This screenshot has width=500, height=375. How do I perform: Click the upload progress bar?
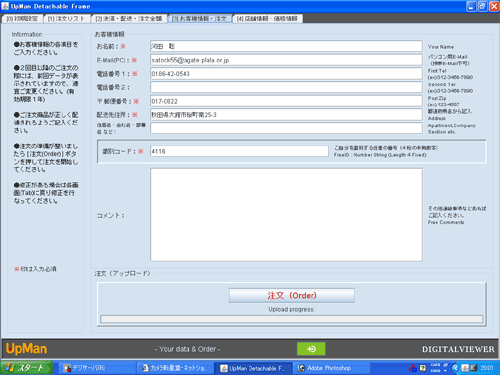click(292, 319)
